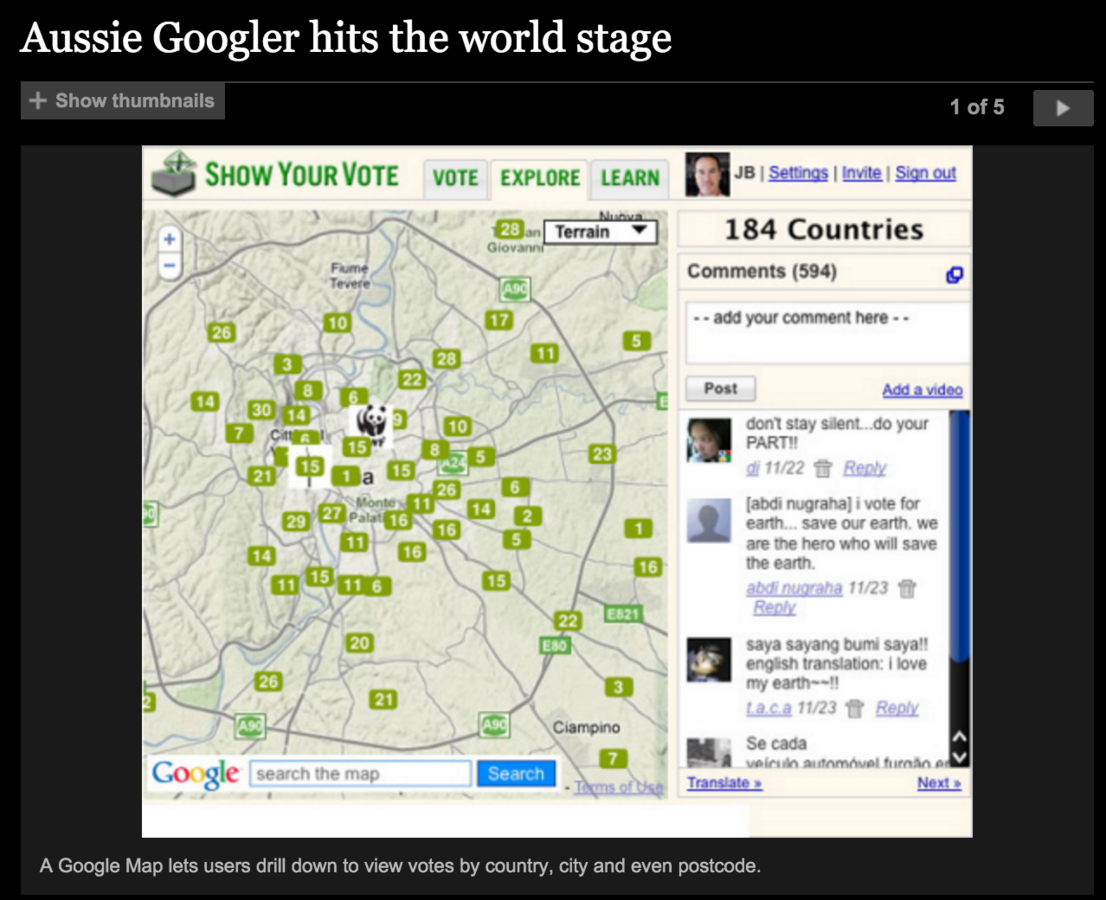Open dj's profile link
The width and height of the screenshot is (1106, 900).
click(753, 468)
